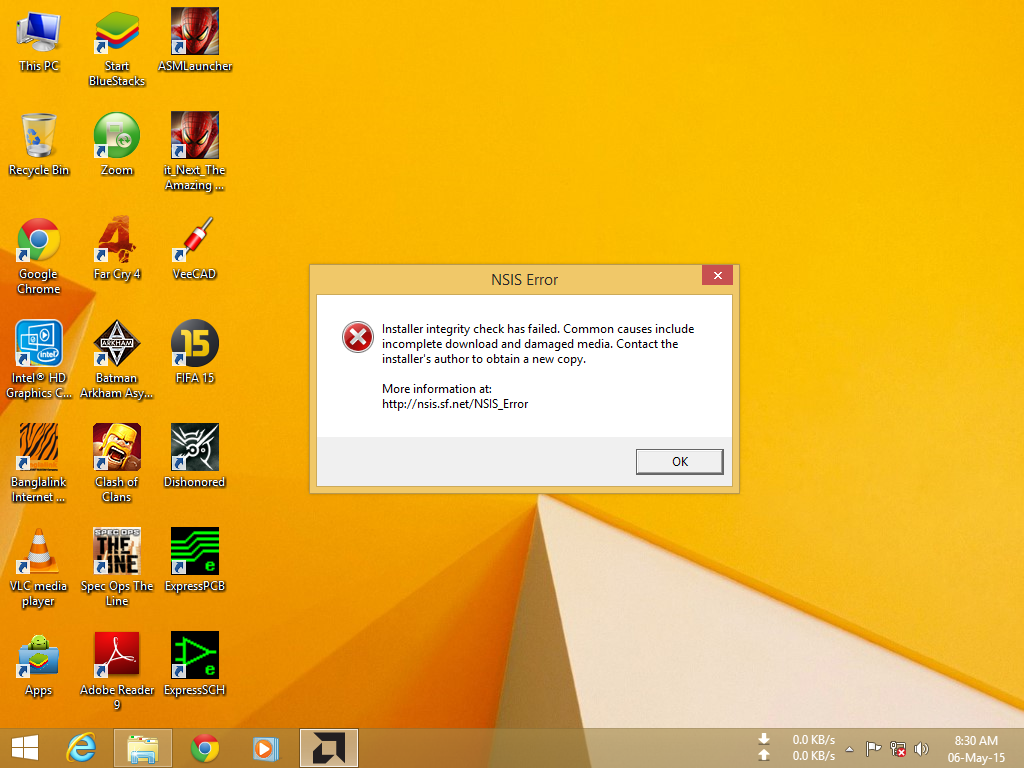This screenshot has width=1024, height=768.
Task: Select it_Next_The Amazing shortcut
Action: click(195, 152)
